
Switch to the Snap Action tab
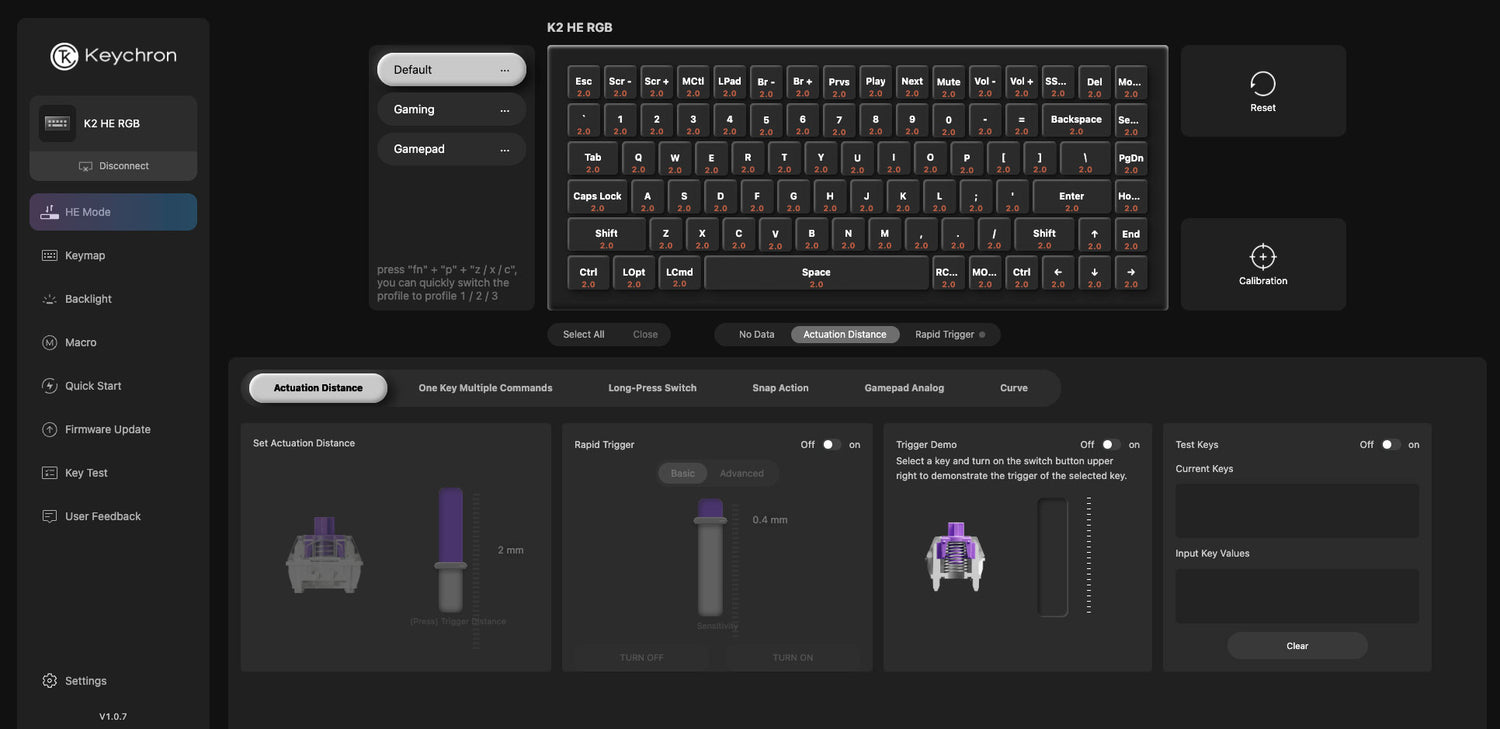coord(780,388)
